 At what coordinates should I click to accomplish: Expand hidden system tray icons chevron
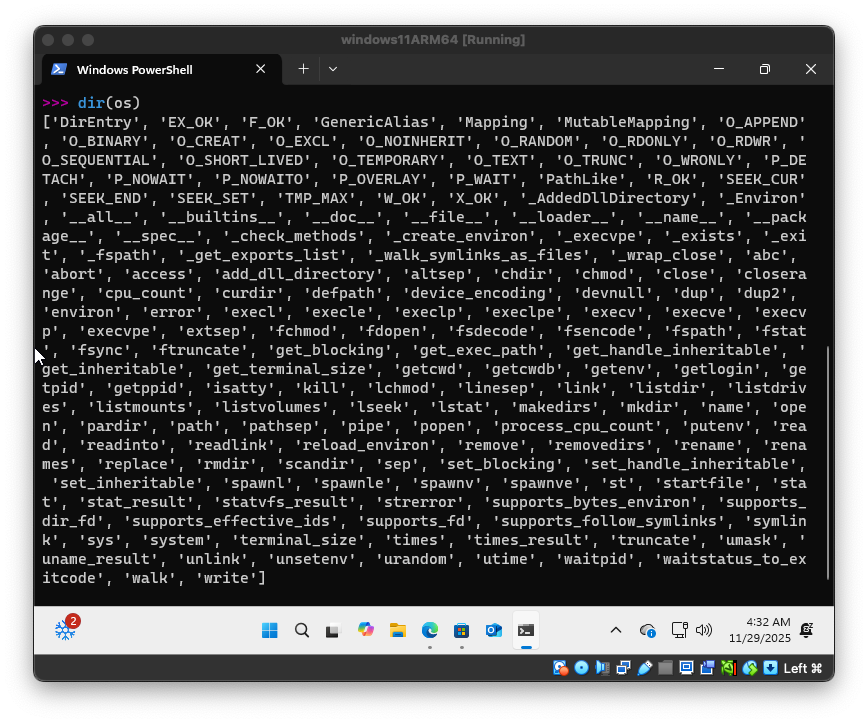(616, 630)
